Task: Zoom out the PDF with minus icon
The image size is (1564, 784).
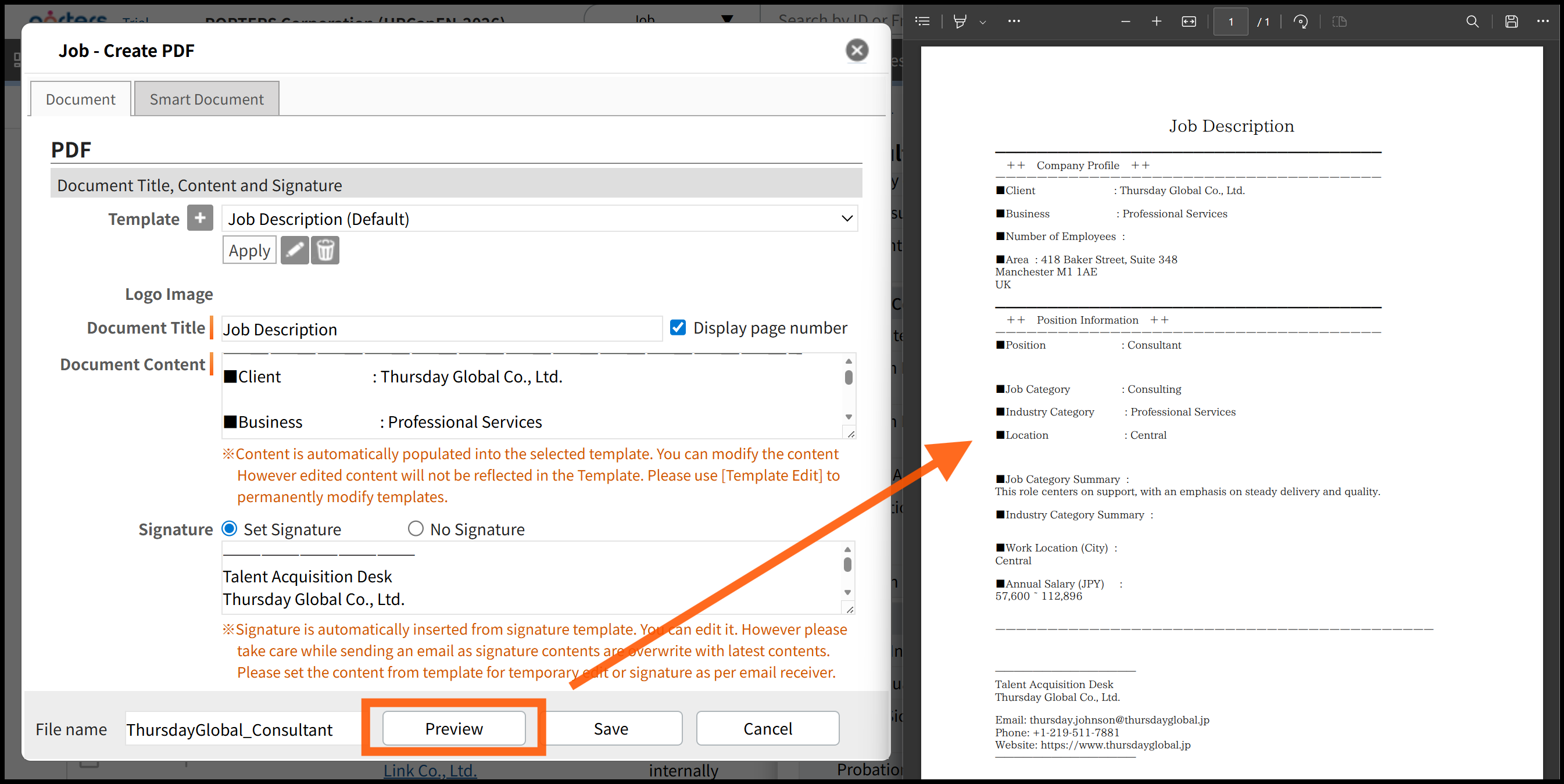Action: pyautogui.click(x=1125, y=22)
